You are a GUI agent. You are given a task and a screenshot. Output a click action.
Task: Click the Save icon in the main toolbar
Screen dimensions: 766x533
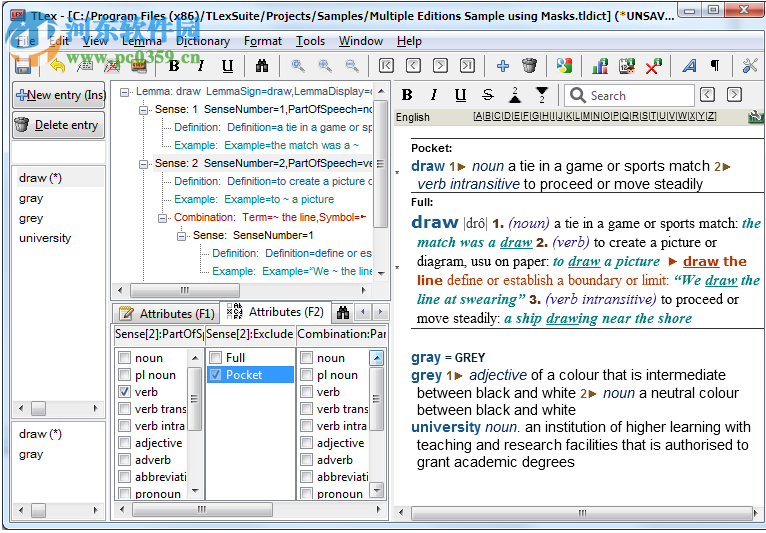click(22, 66)
